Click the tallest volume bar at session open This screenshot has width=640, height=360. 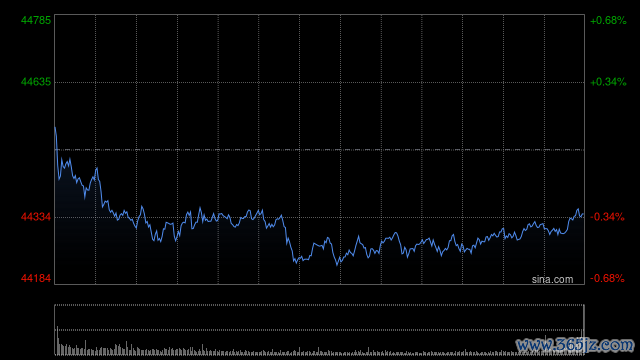coord(58,340)
